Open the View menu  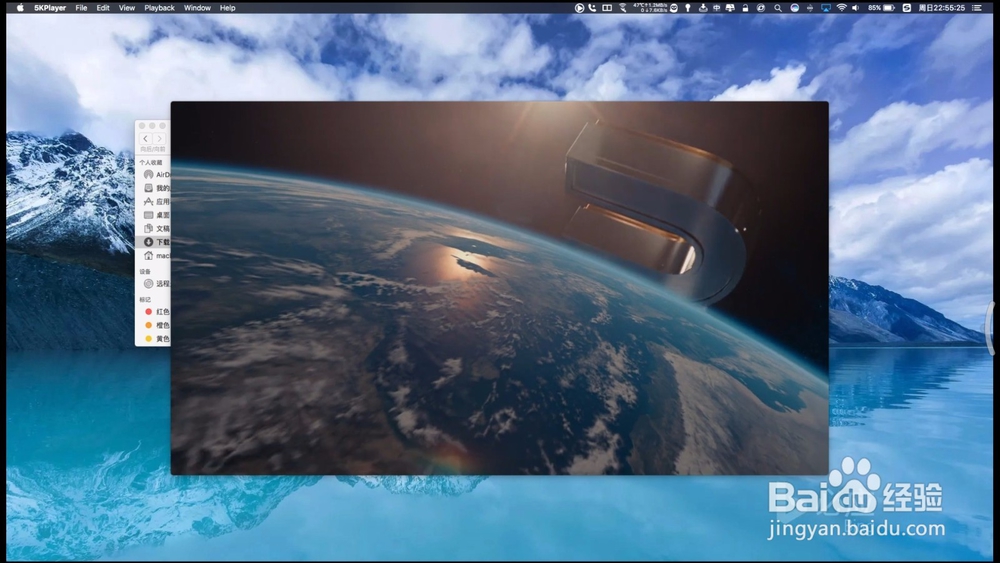(127, 8)
